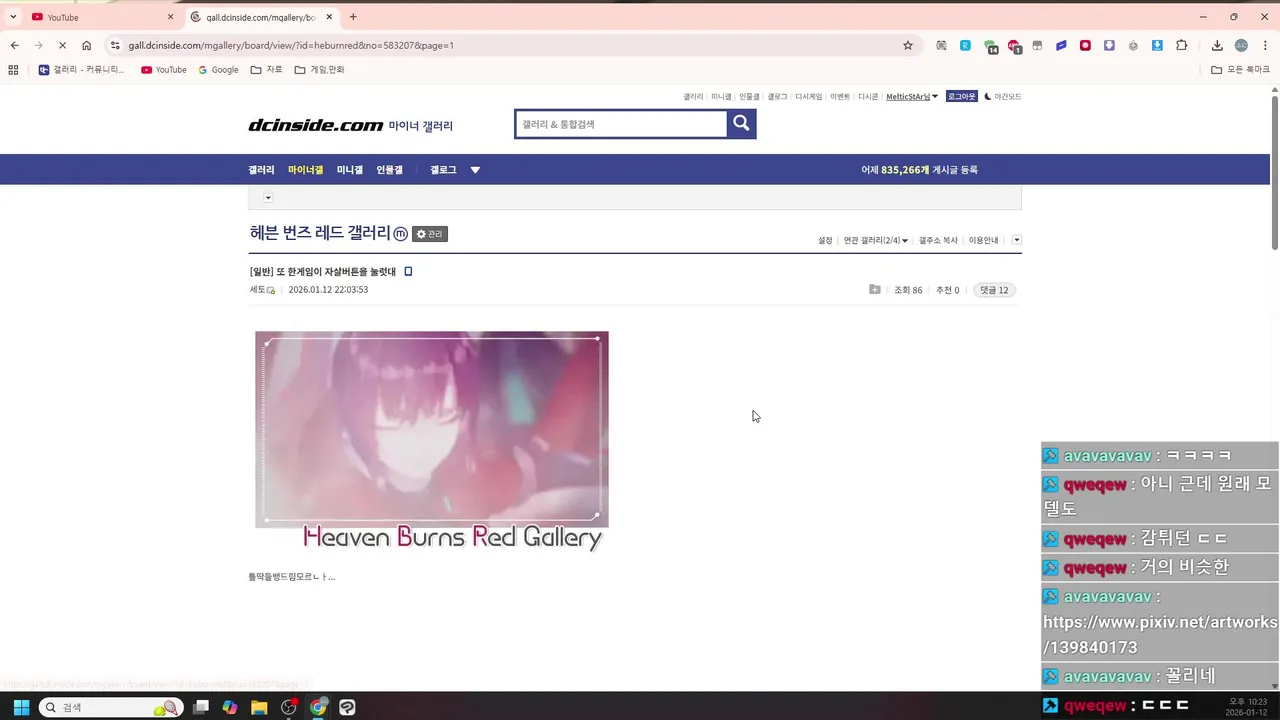Open Chrome from the taskbar
Screen dimensions: 1280x720
[x=318, y=707]
